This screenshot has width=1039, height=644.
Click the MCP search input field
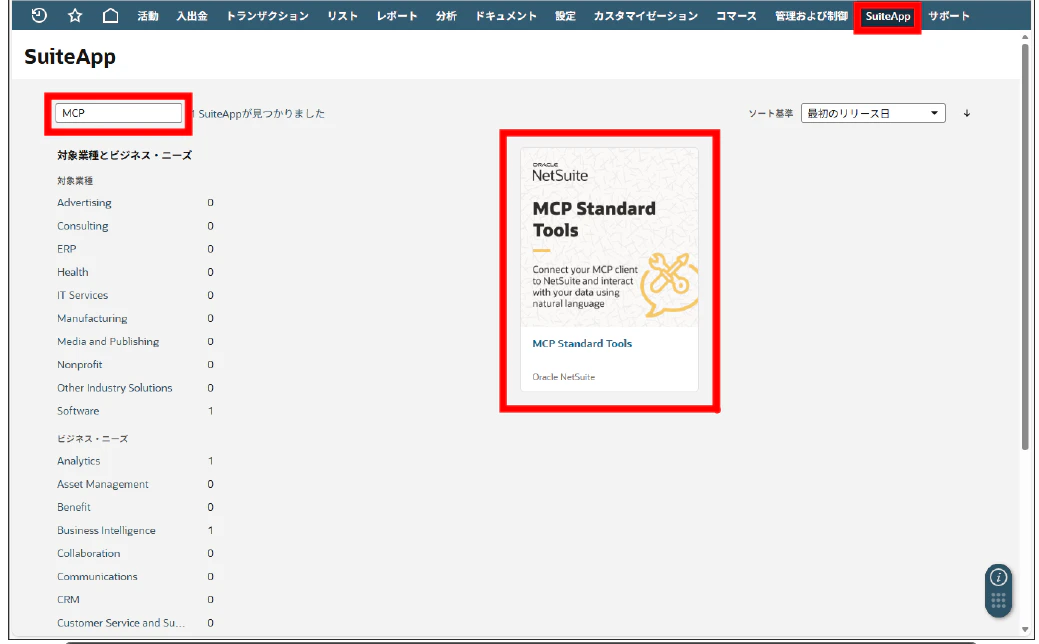[x=119, y=113]
